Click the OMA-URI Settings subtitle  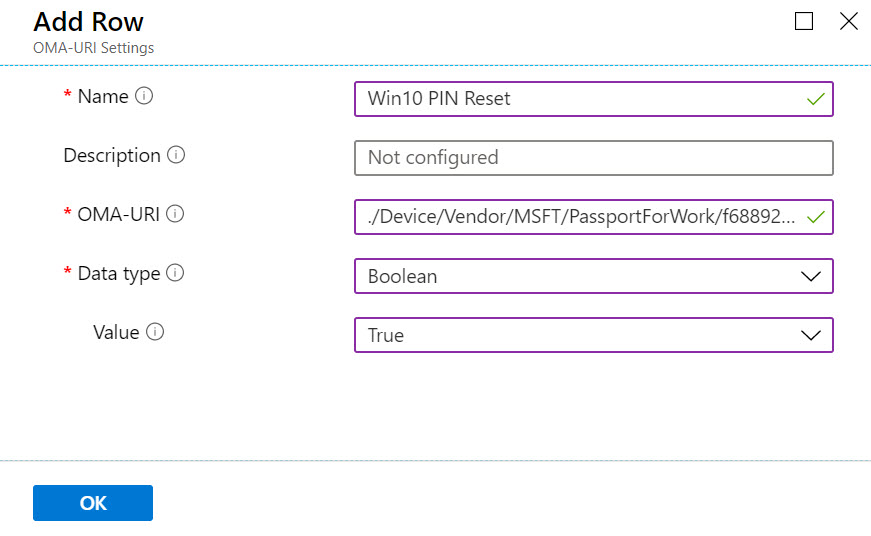click(x=93, y=48)
